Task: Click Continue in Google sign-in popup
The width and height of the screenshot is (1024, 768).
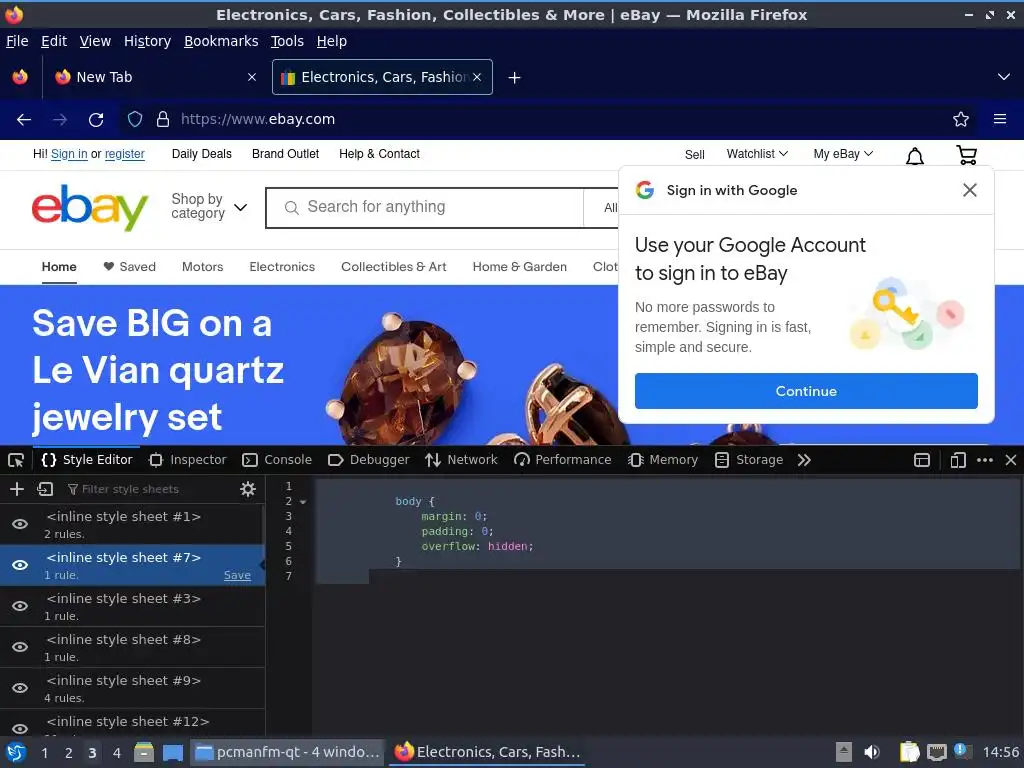Action: click(x=806, y=391)
